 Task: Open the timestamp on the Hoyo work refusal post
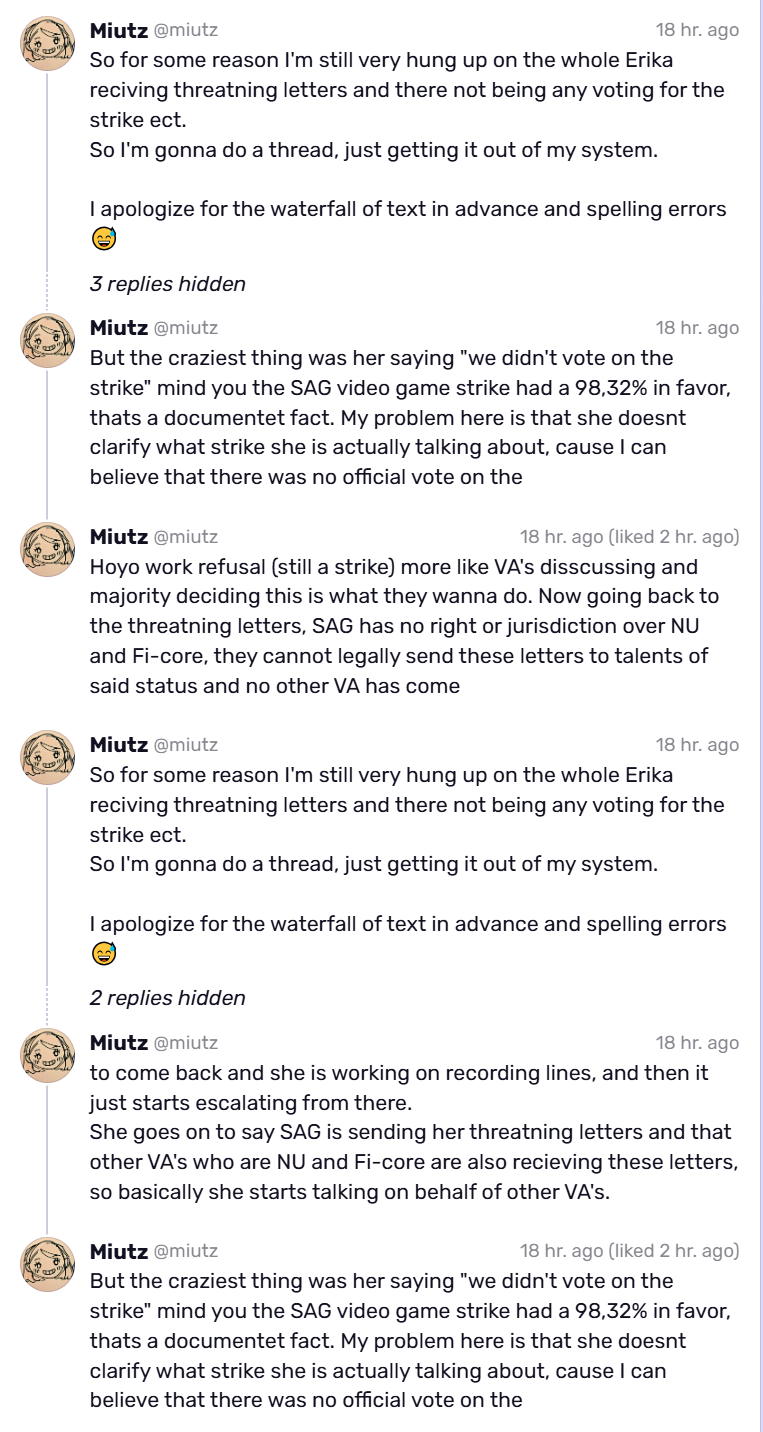tap(629, 537)
